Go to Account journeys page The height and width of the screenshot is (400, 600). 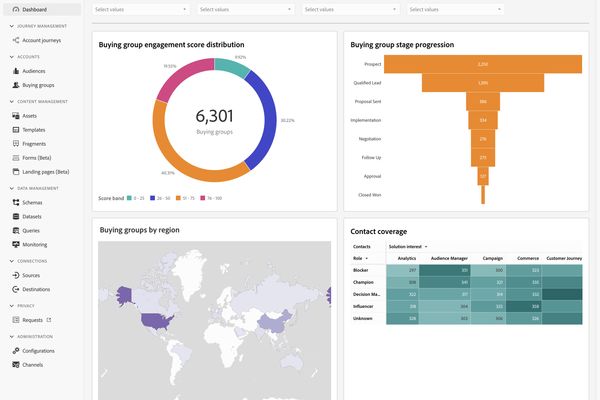42,40
